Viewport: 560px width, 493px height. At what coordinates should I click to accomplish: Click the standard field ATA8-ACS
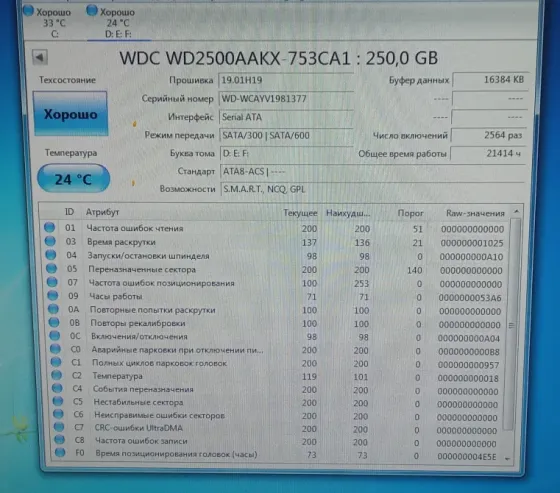(373, 172)
